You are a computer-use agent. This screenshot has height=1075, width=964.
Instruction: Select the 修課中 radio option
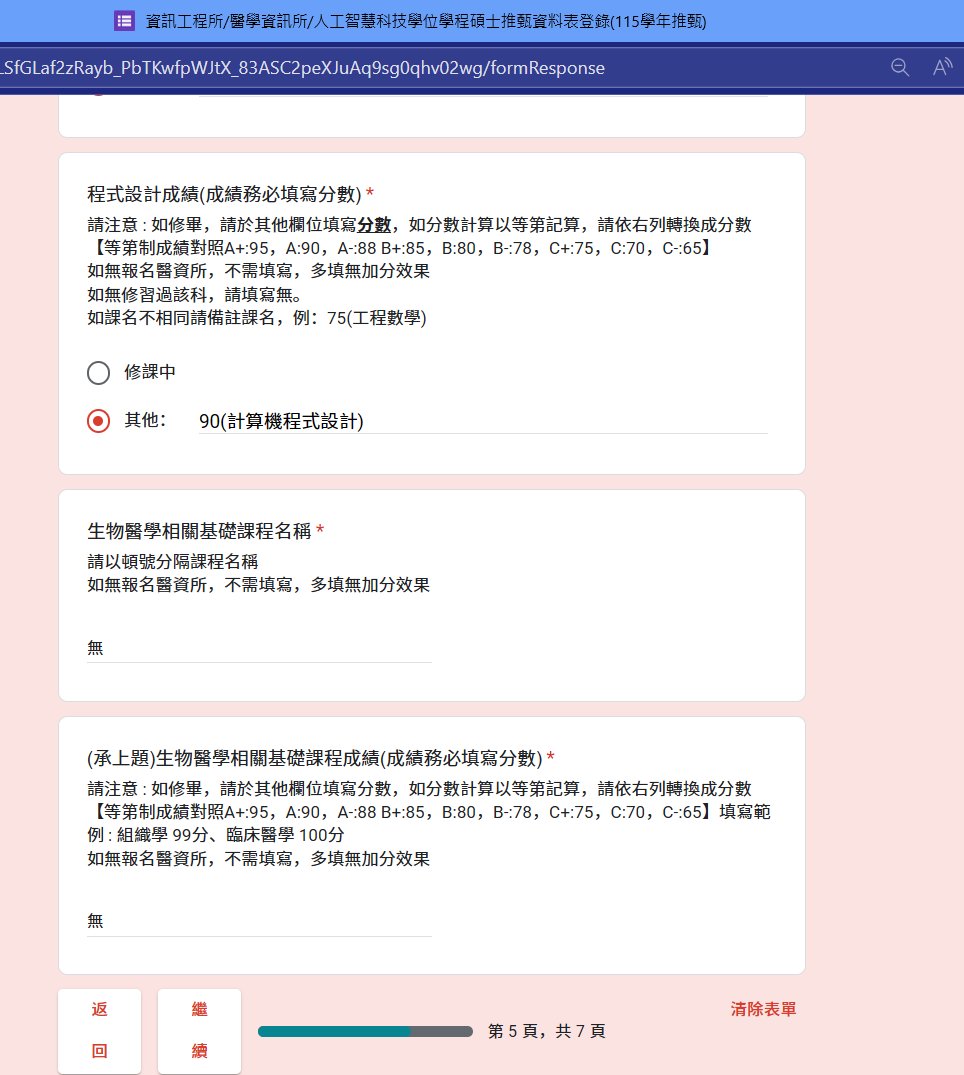tap(98, 373)
